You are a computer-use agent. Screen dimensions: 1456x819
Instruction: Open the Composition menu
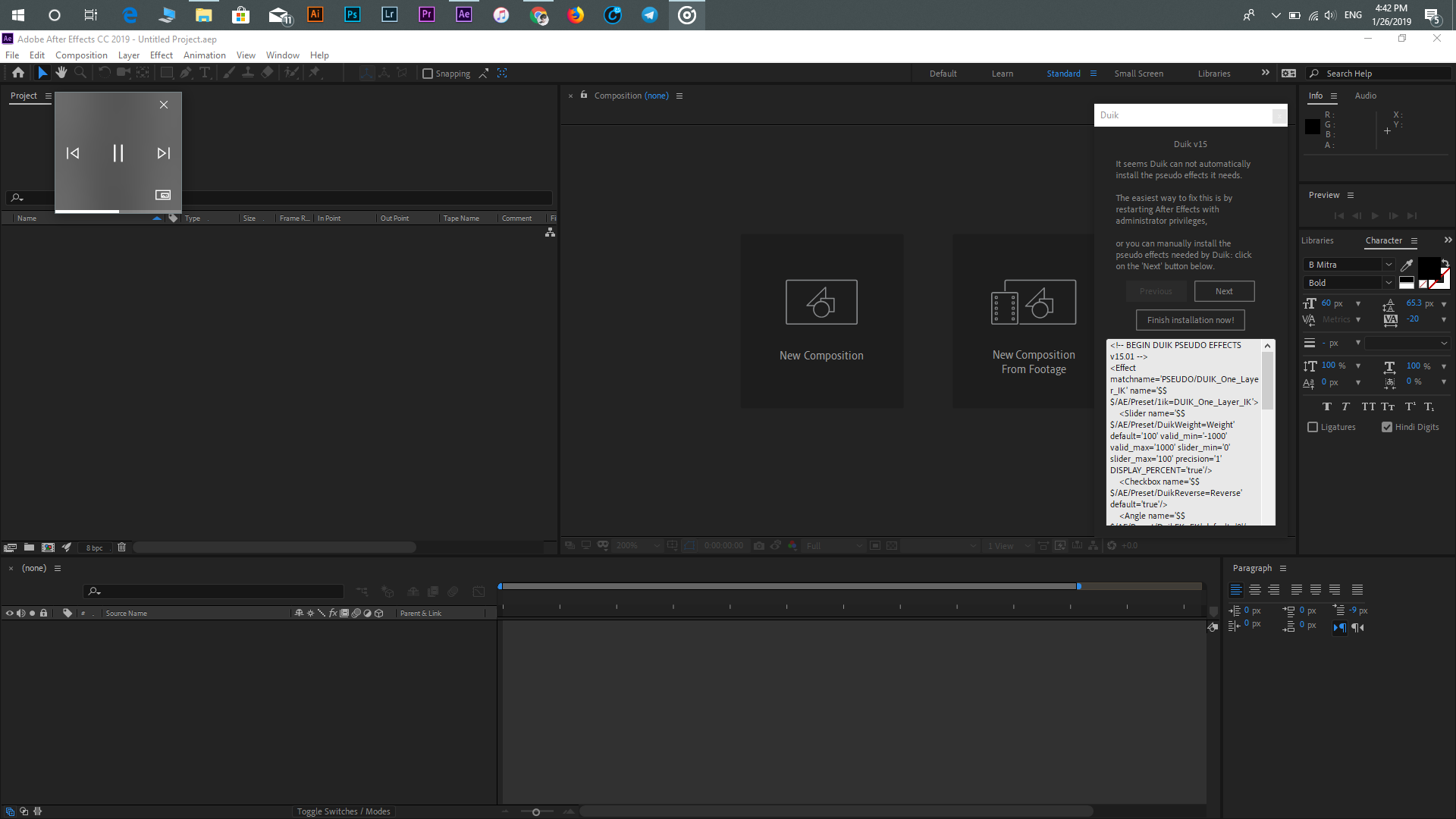pyautogui.click(x=81, y=55)
